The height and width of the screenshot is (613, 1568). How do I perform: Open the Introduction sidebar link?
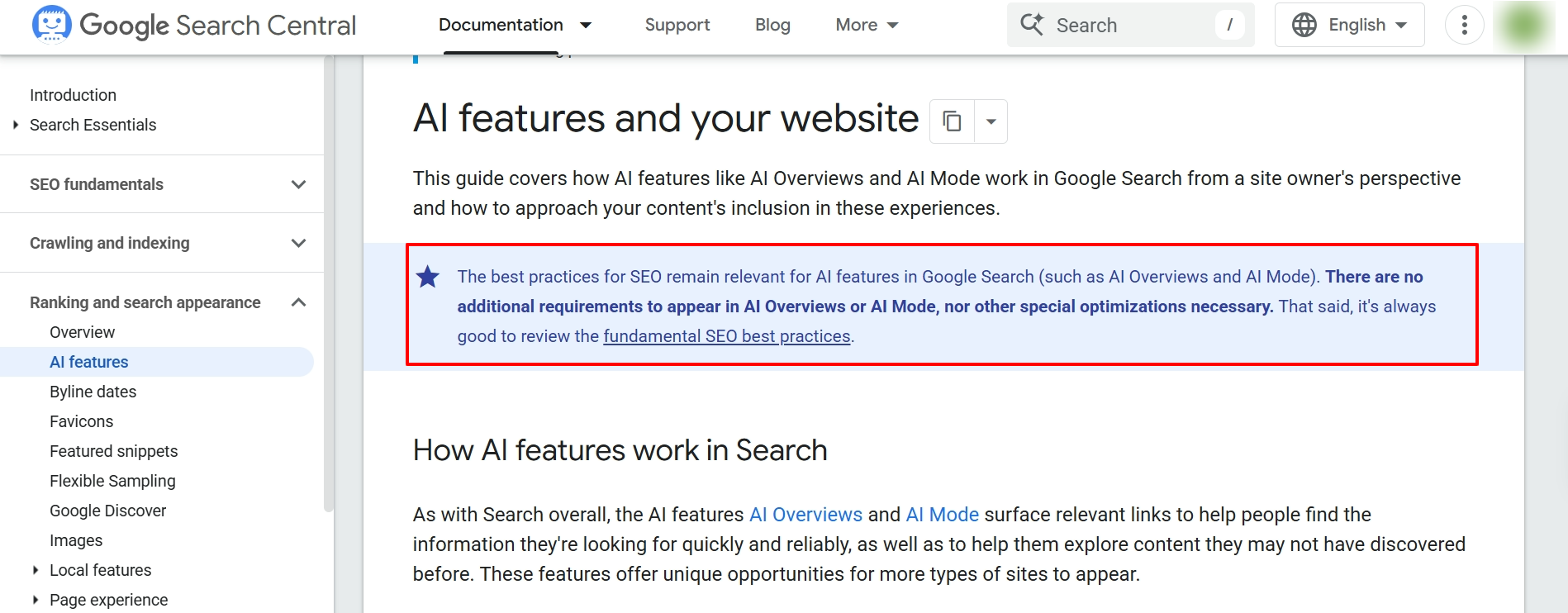click(73, 95)
